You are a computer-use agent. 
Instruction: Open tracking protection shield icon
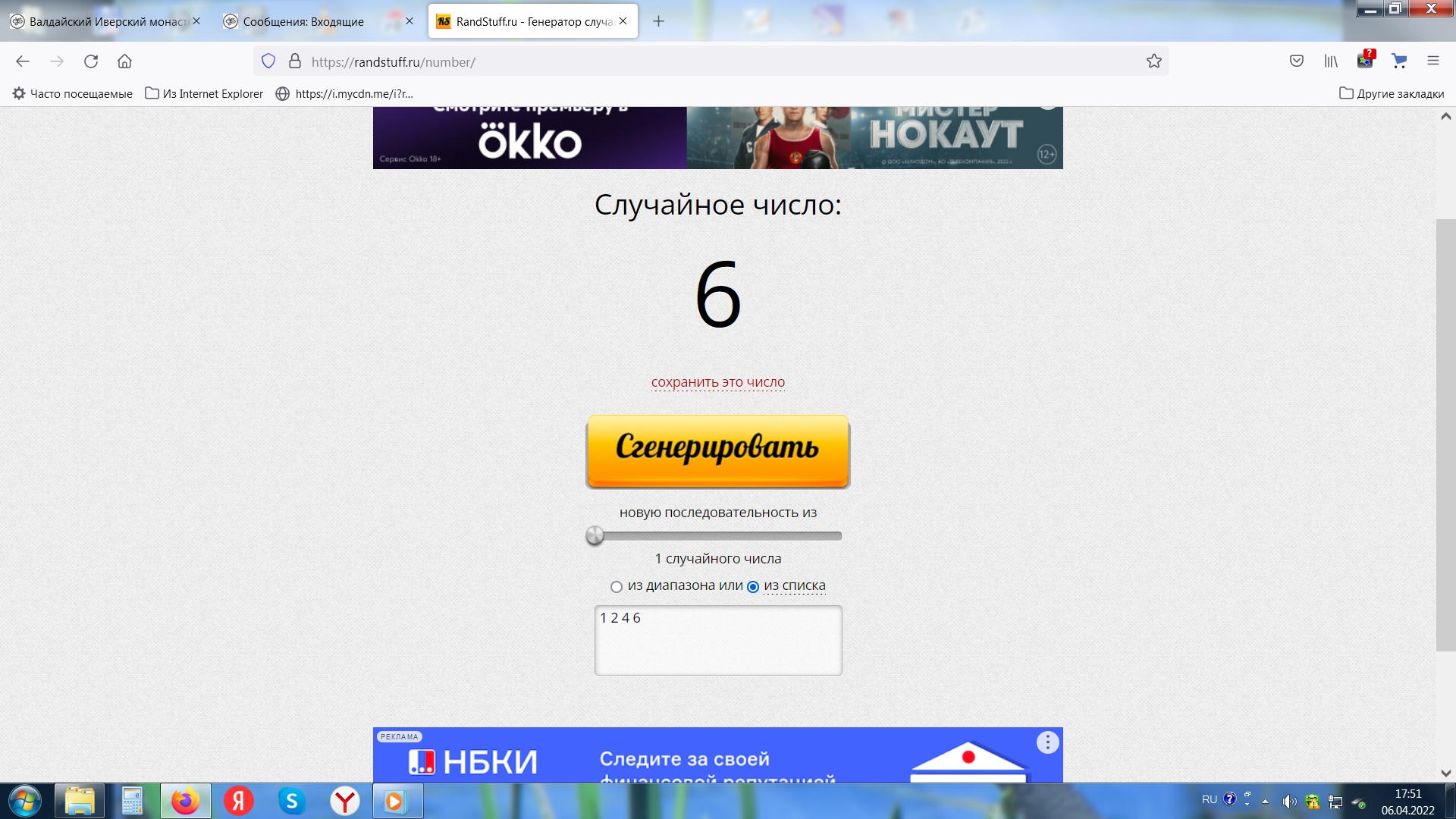268,61
